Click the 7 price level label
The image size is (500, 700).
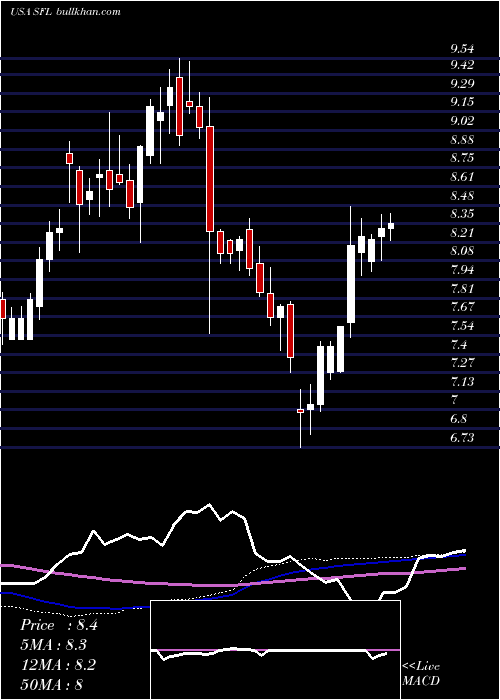tap(454, 400)
